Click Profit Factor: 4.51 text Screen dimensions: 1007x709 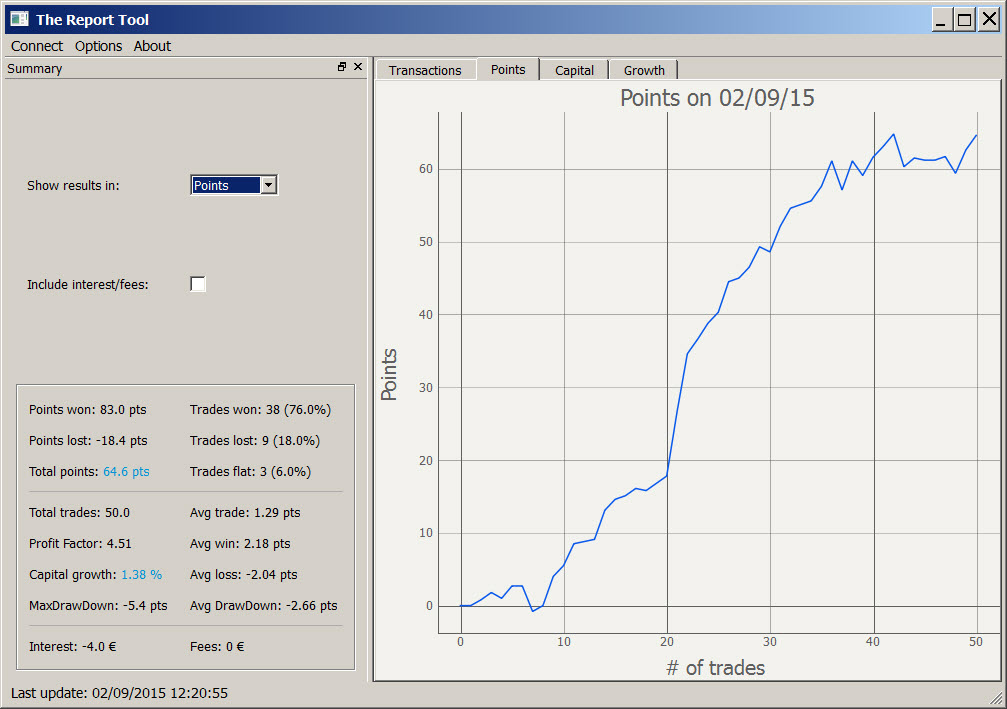80,543
